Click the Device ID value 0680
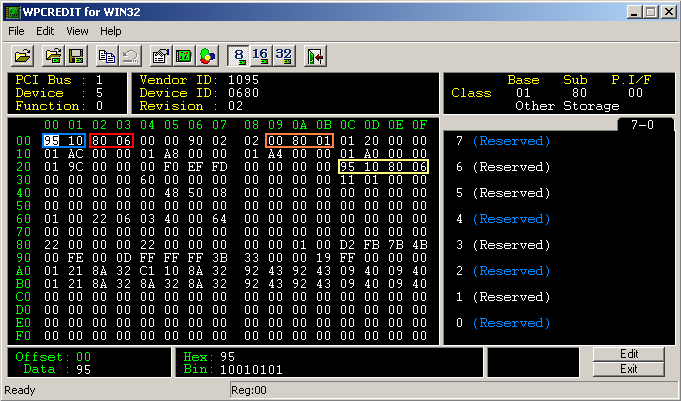681x401 pixels. tap(243, 93)
